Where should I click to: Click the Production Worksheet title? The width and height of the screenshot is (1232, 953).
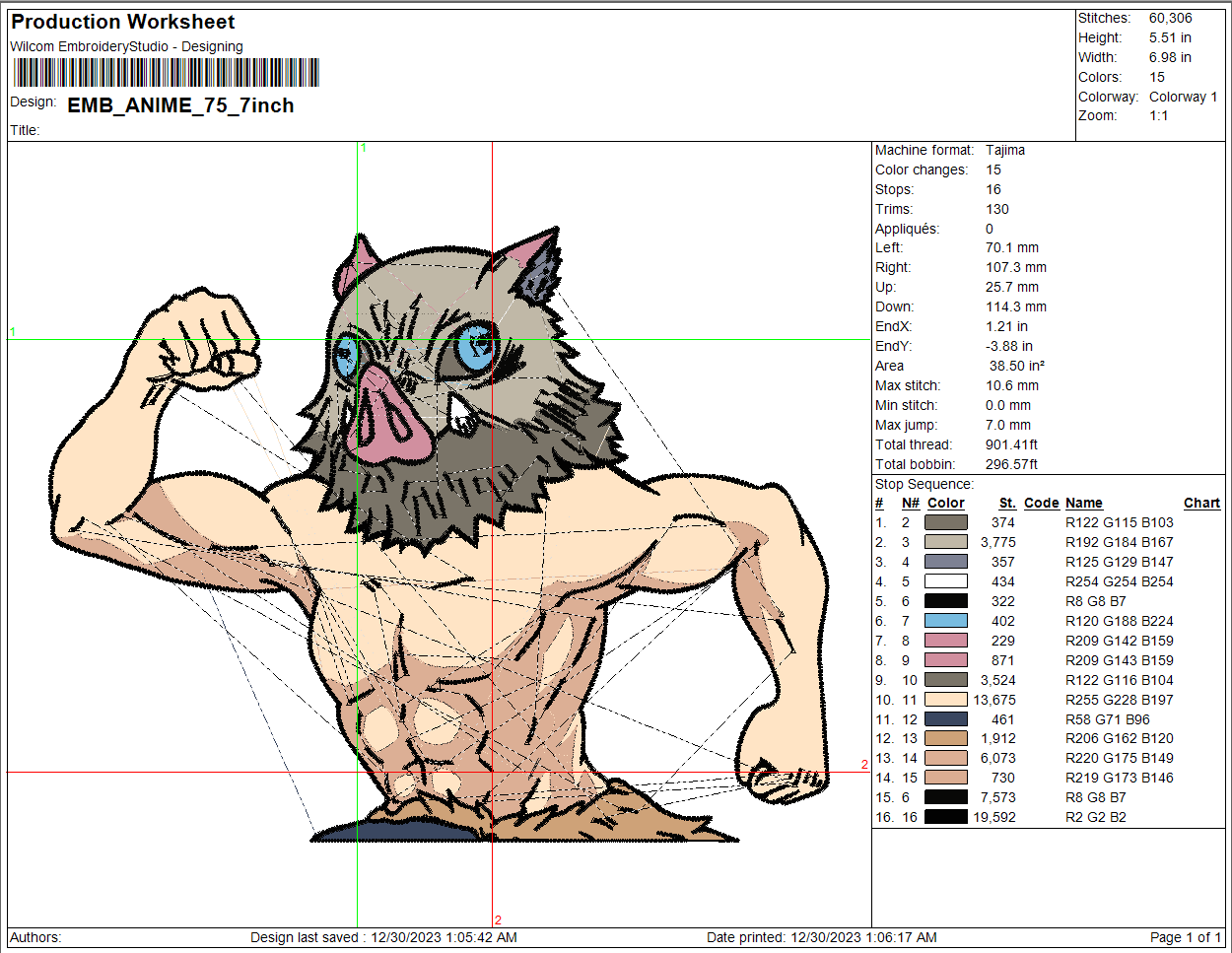(x=123, y=22)
